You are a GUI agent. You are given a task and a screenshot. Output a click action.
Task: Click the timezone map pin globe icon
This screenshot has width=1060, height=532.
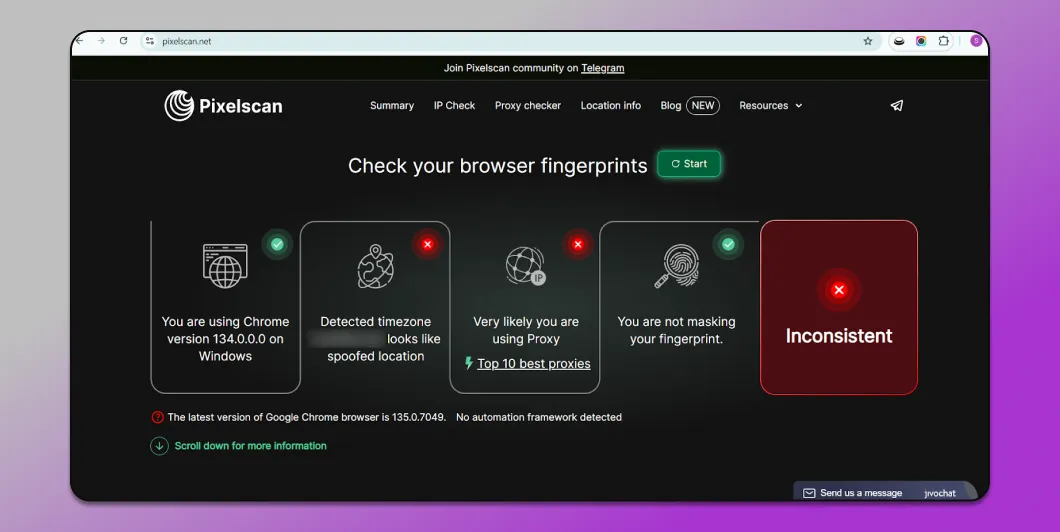point(375,267)
